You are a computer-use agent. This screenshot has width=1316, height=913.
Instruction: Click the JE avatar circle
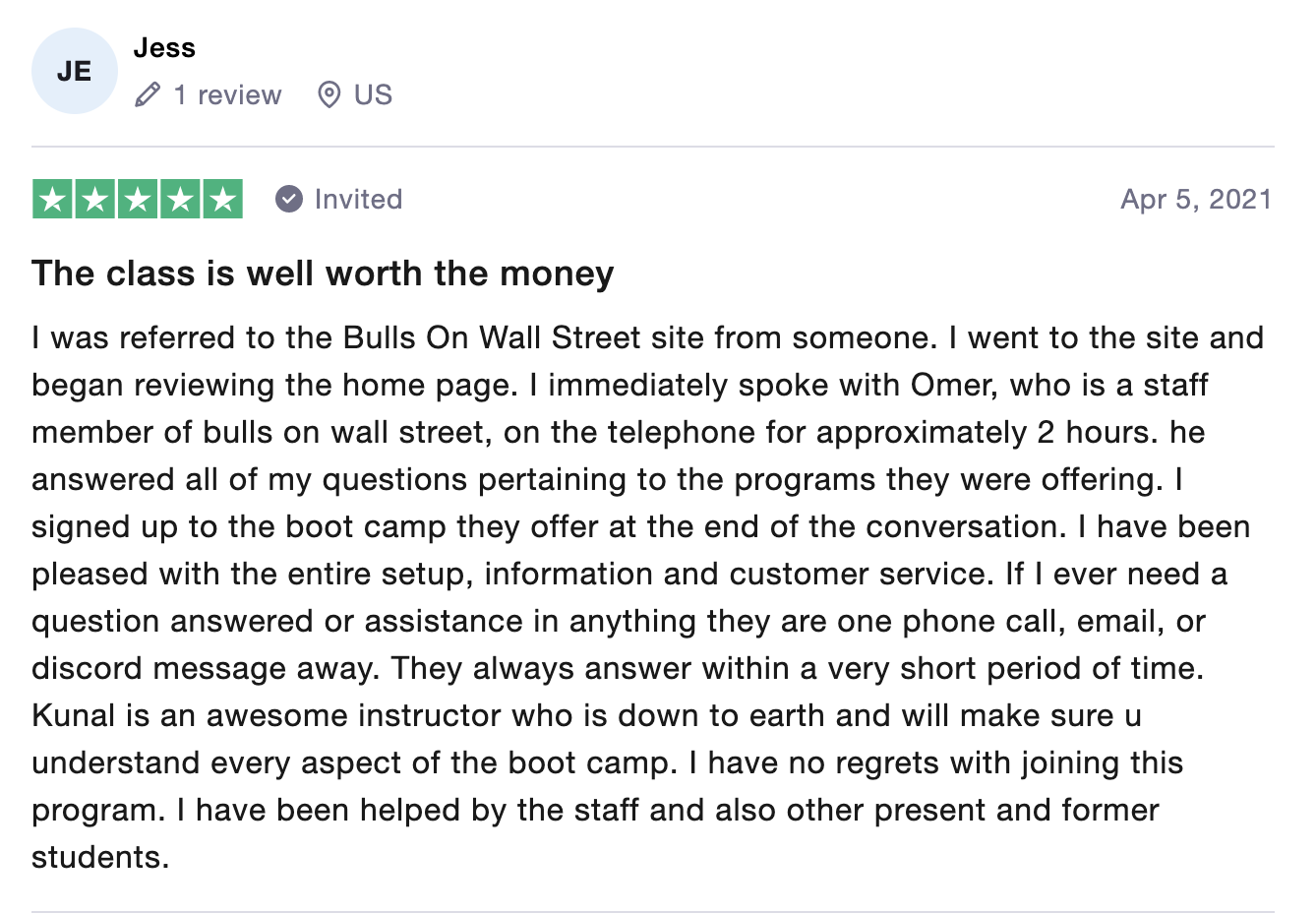(x=75, y=71)
